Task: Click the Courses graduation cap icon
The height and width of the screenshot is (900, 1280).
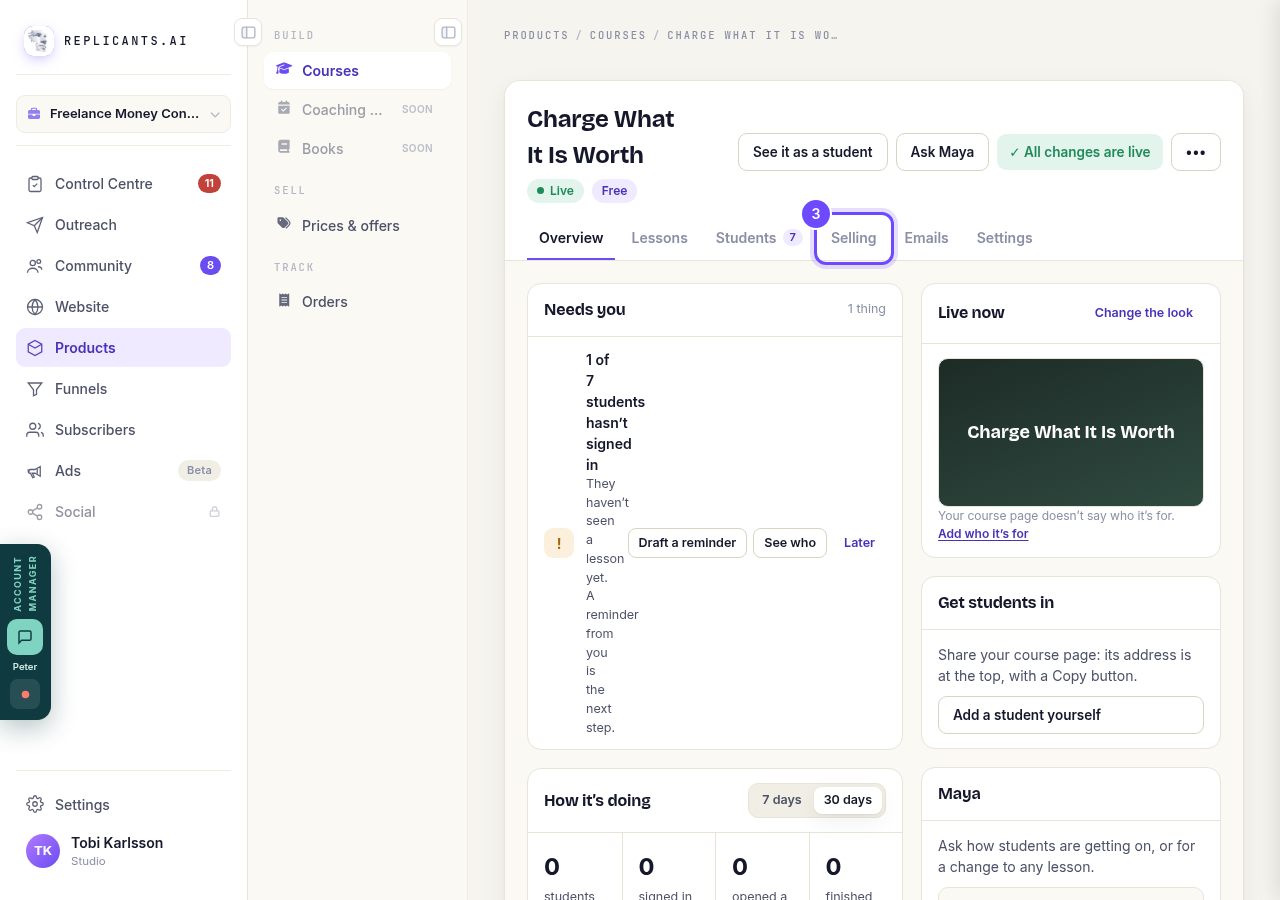Action: point(284,70)
